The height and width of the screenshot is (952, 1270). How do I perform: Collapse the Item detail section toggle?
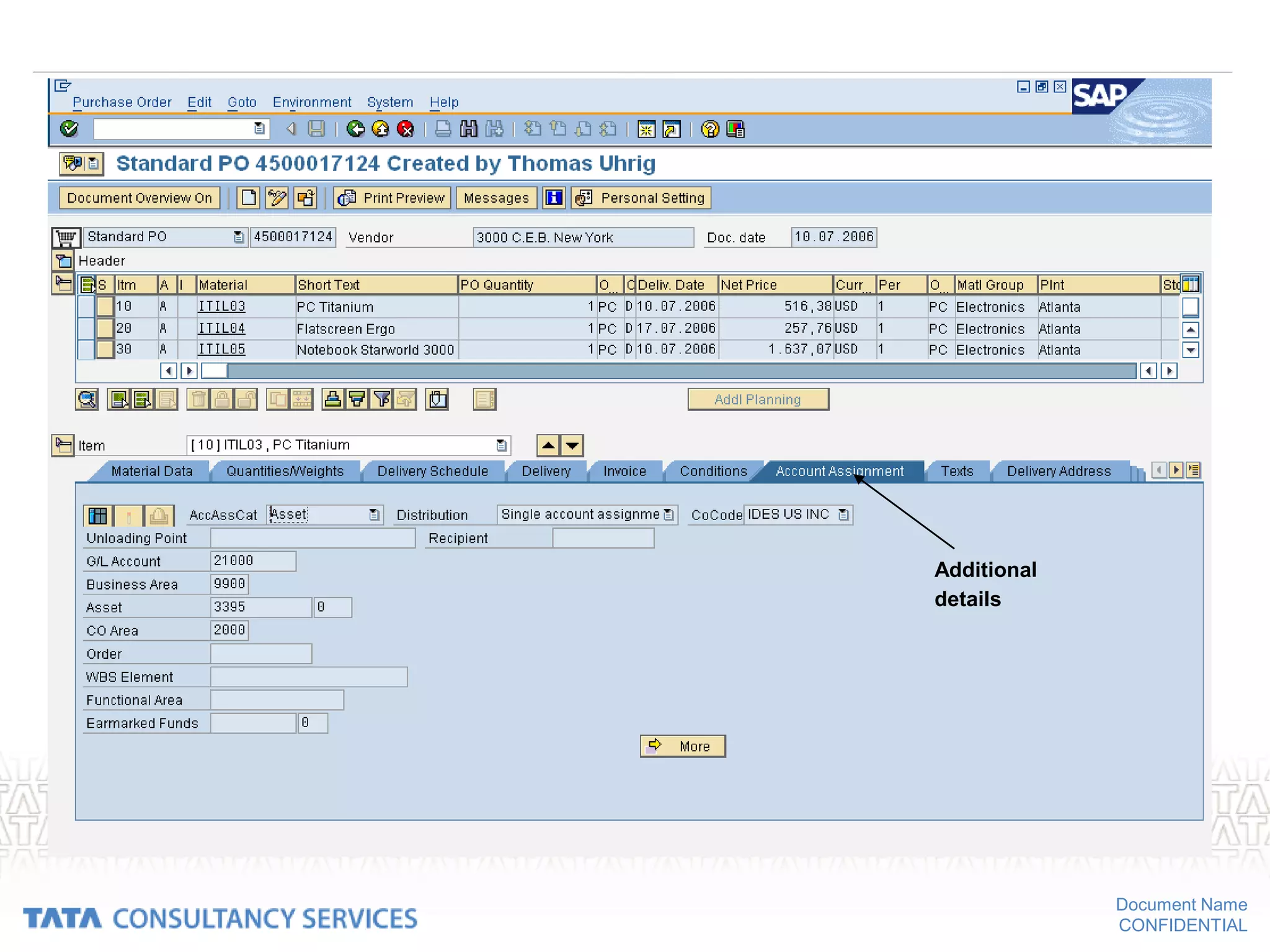pos(63,445)
